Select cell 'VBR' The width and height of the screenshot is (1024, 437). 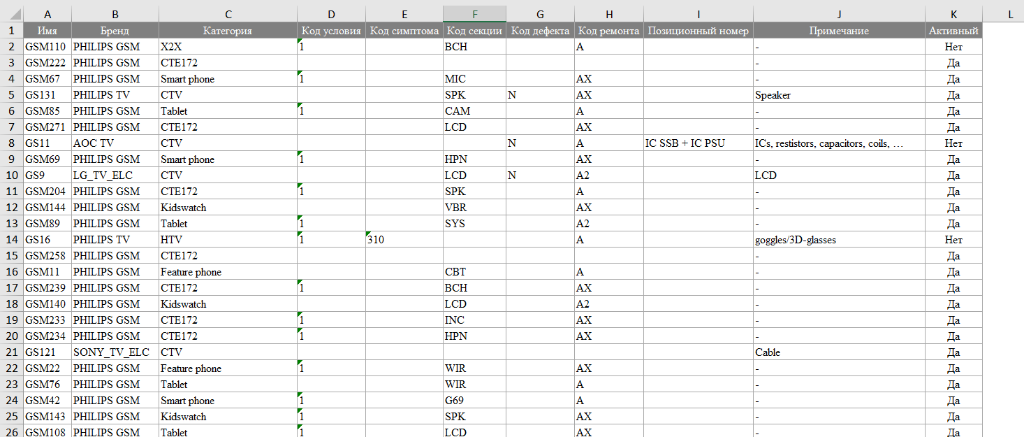[x=475, y=208]
